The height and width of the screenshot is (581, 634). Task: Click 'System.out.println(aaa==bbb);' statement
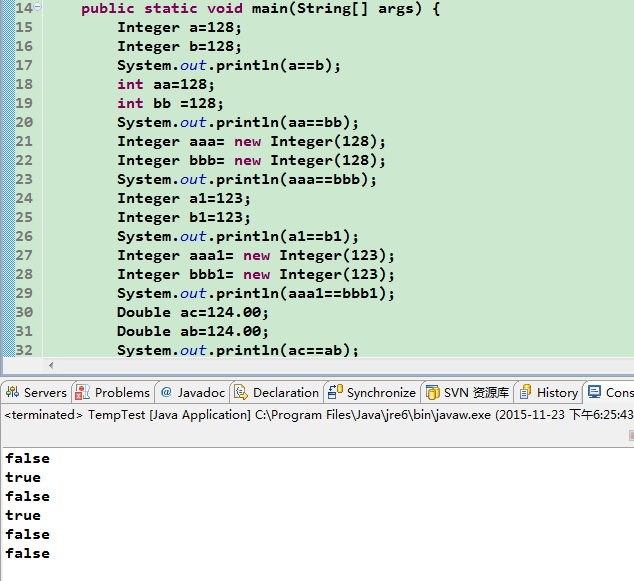click(246, 179)
